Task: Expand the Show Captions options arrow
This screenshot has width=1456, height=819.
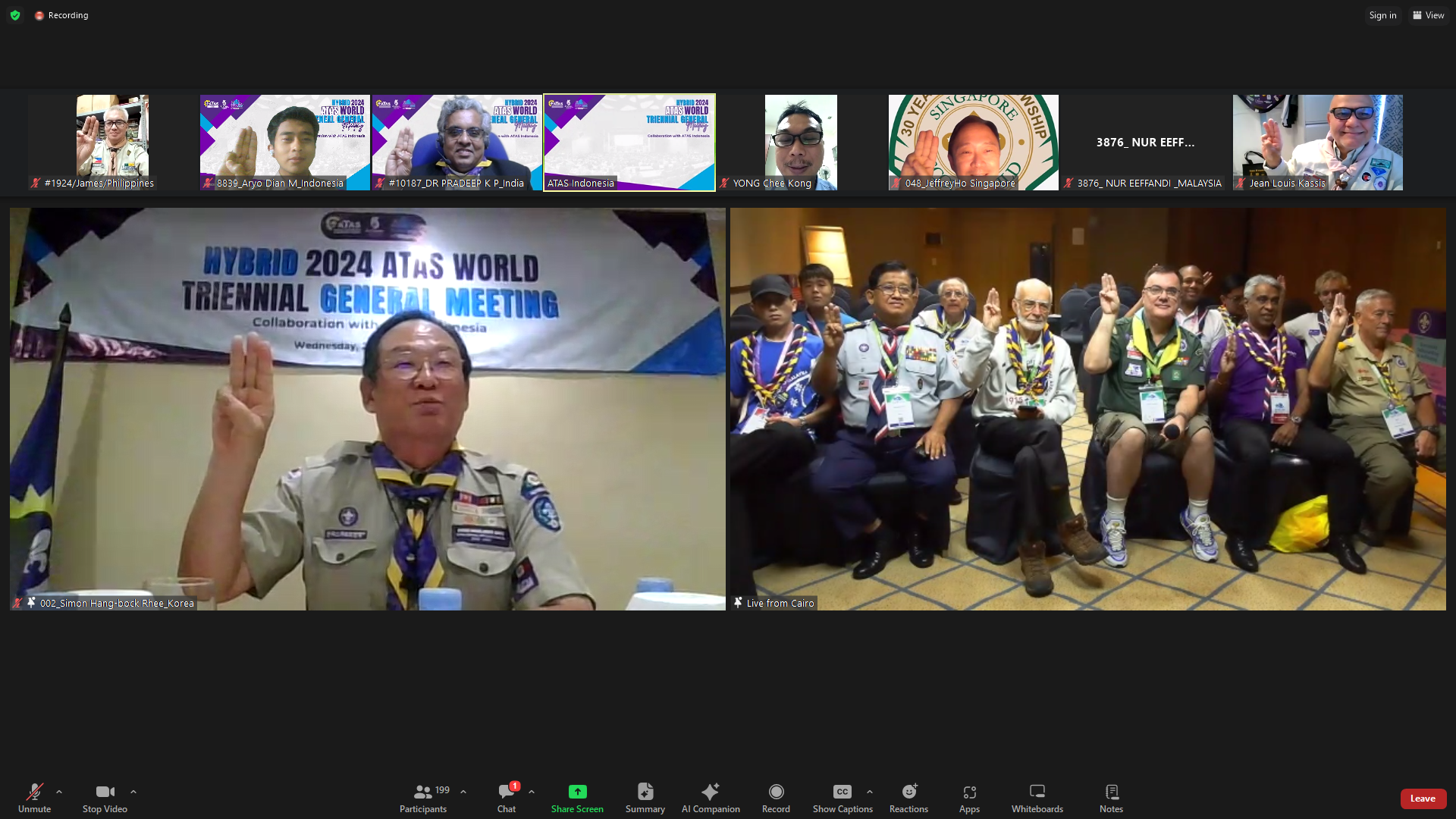Action: (870, 792)
